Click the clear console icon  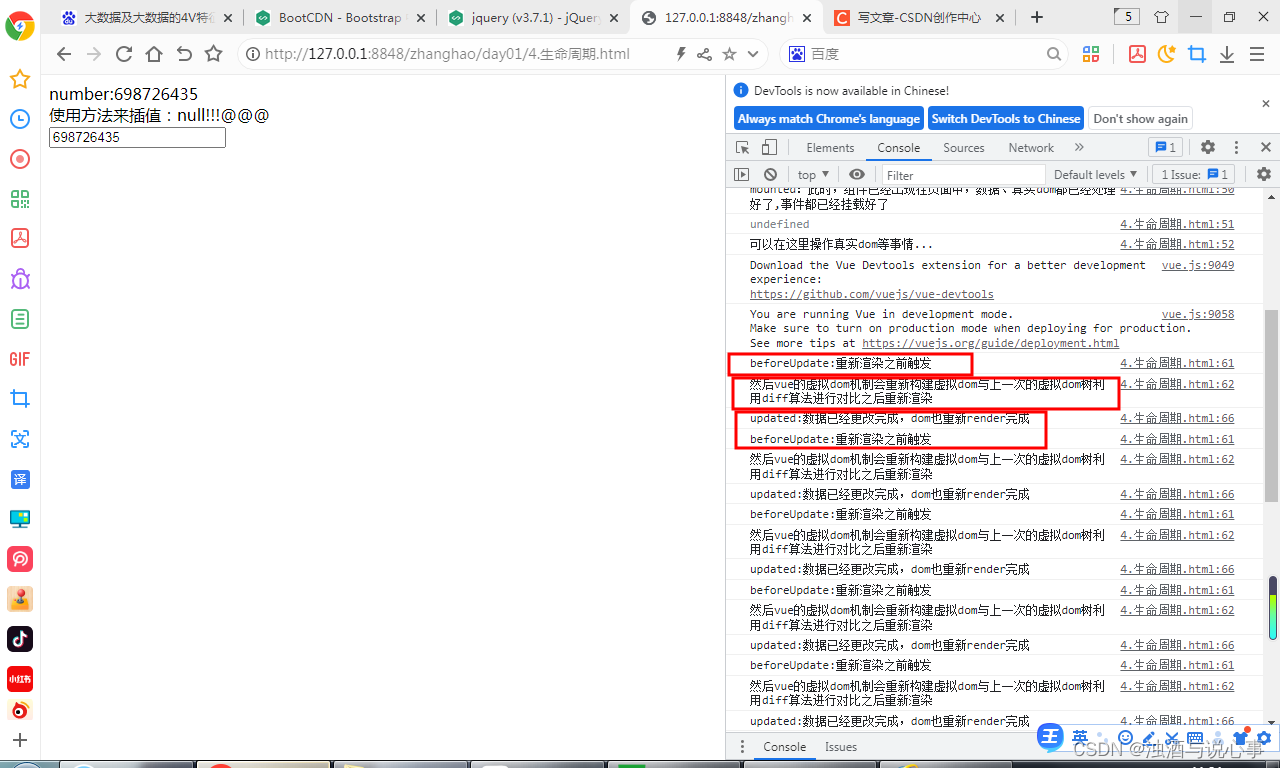coord(770,174)
